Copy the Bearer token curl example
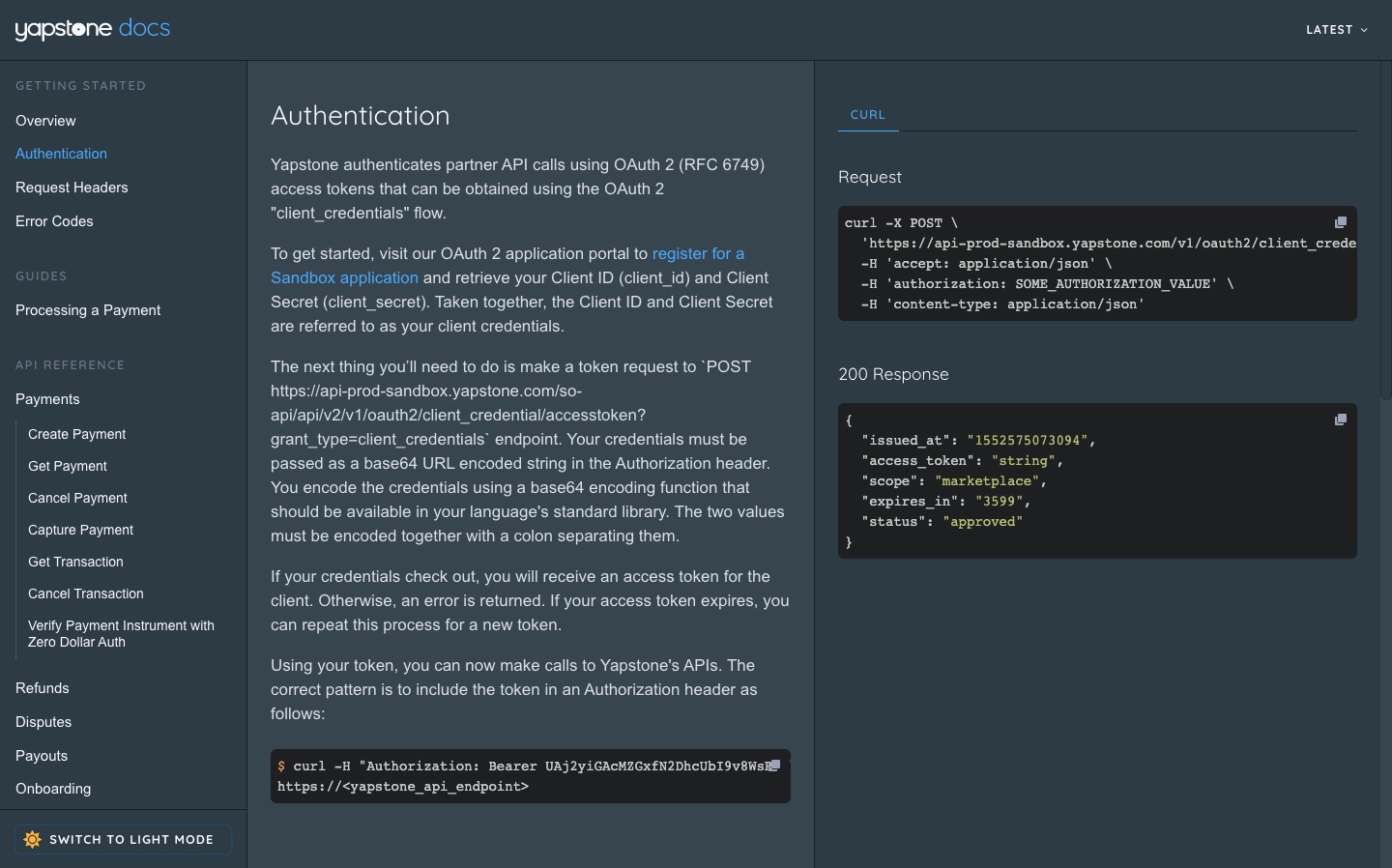The width and height of the screenshot is (1392, 868). coord(774,766)
